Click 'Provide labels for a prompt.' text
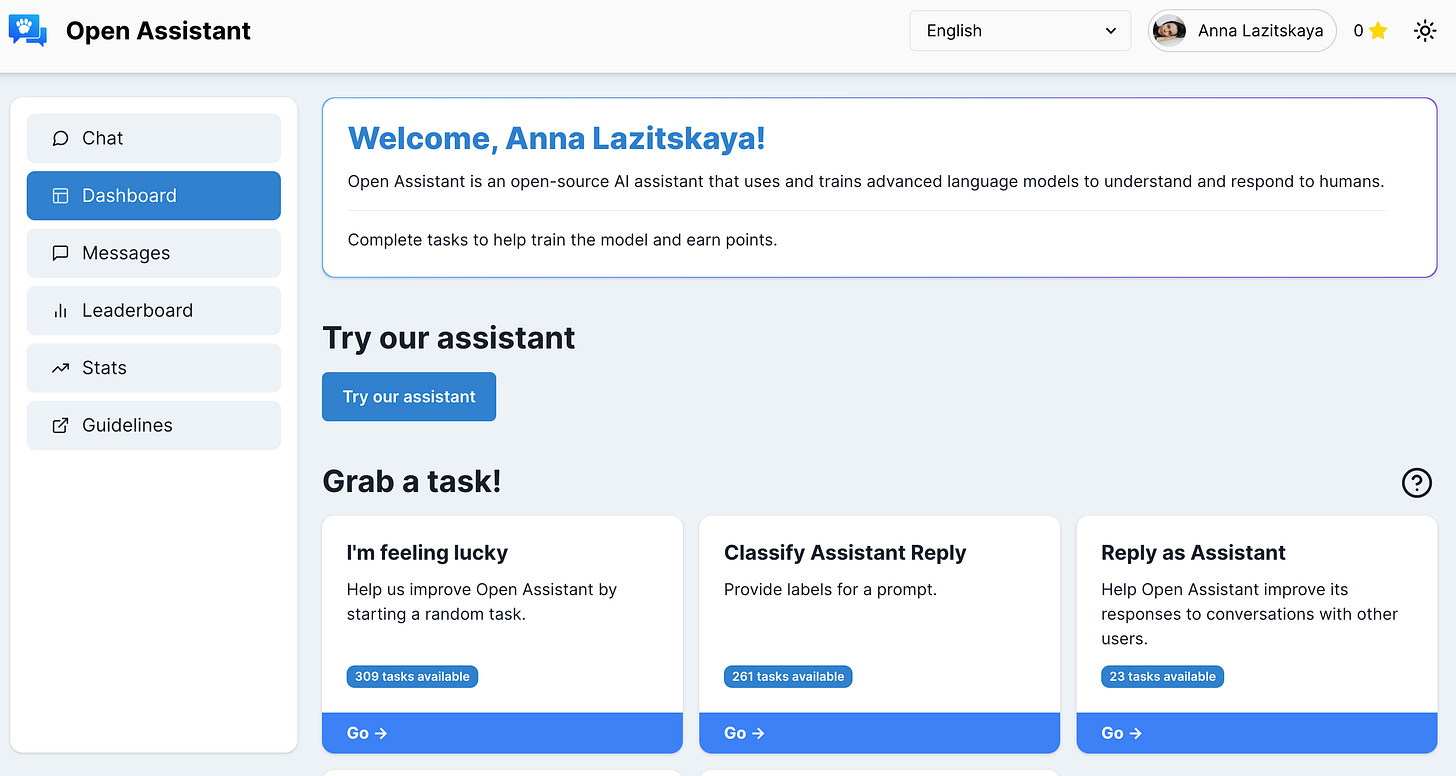This screenshot has height=776, width=1456. point(830,590)
